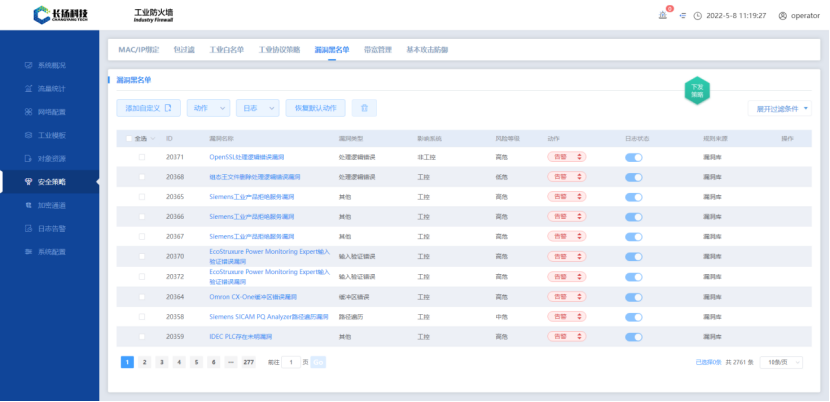Check the box for row ID 20371
Image resolution: width=830 pixels, height=402 pixels.
142,157
